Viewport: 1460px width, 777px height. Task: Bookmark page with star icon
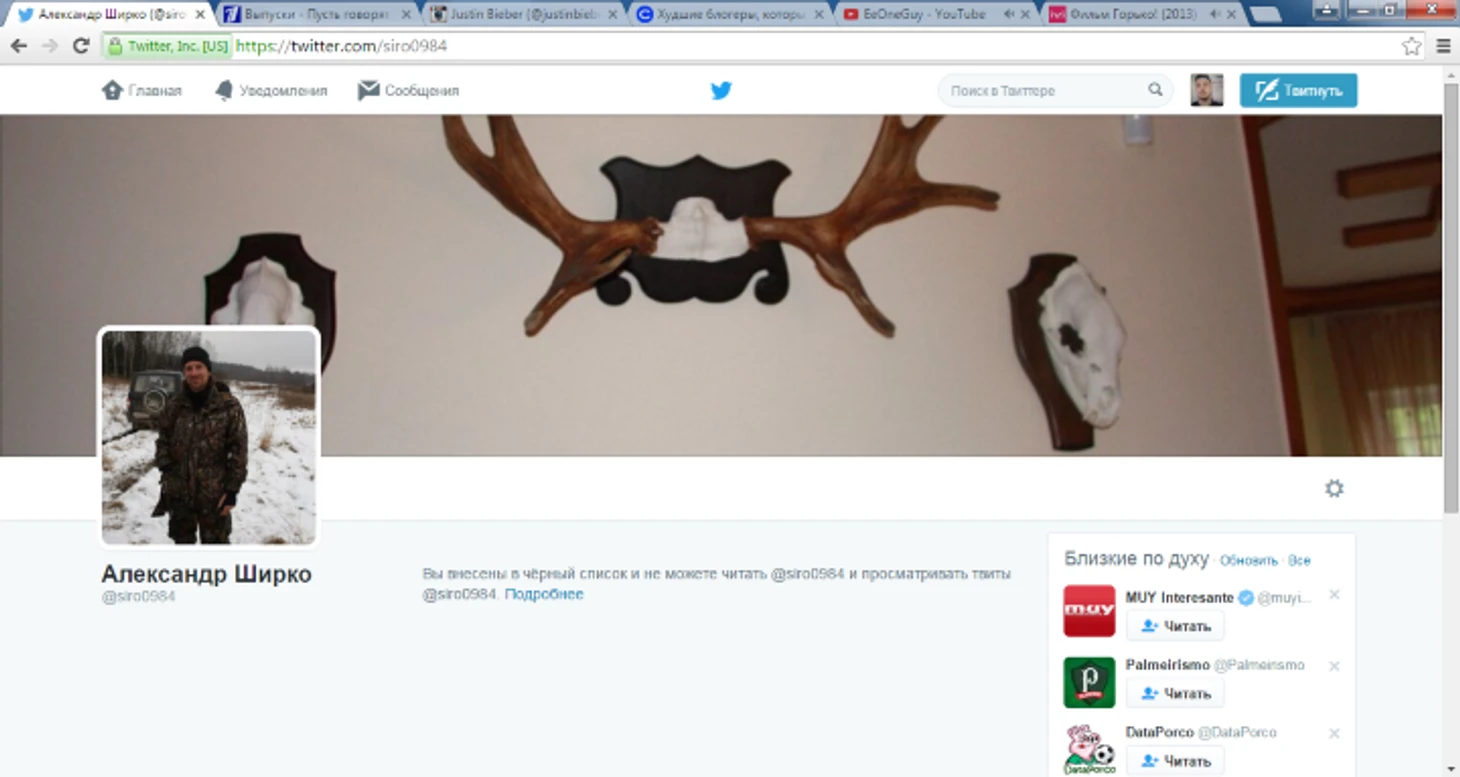tap(1411, 46)
